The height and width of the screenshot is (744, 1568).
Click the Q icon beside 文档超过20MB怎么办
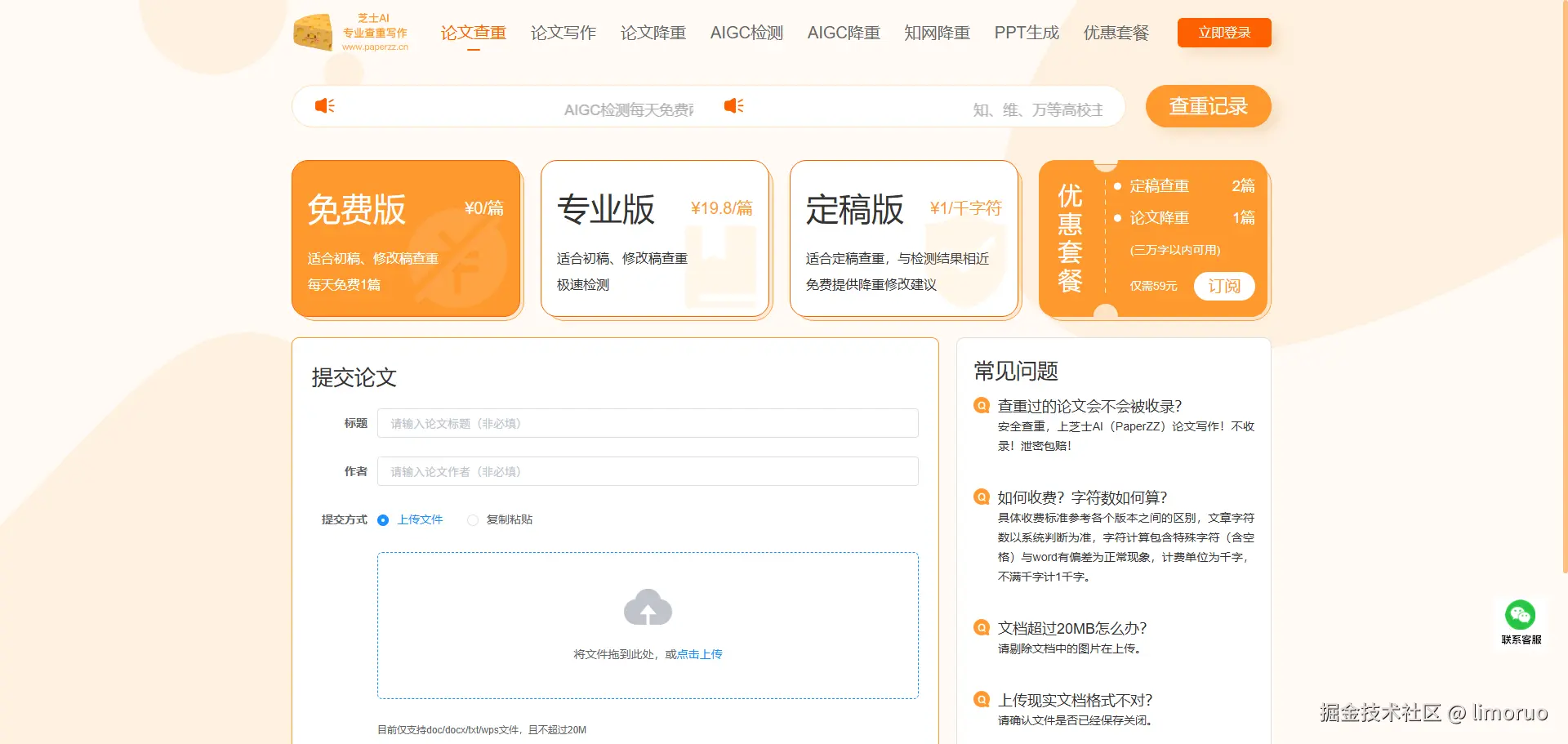pyautogui.click(x=982, y=628)
